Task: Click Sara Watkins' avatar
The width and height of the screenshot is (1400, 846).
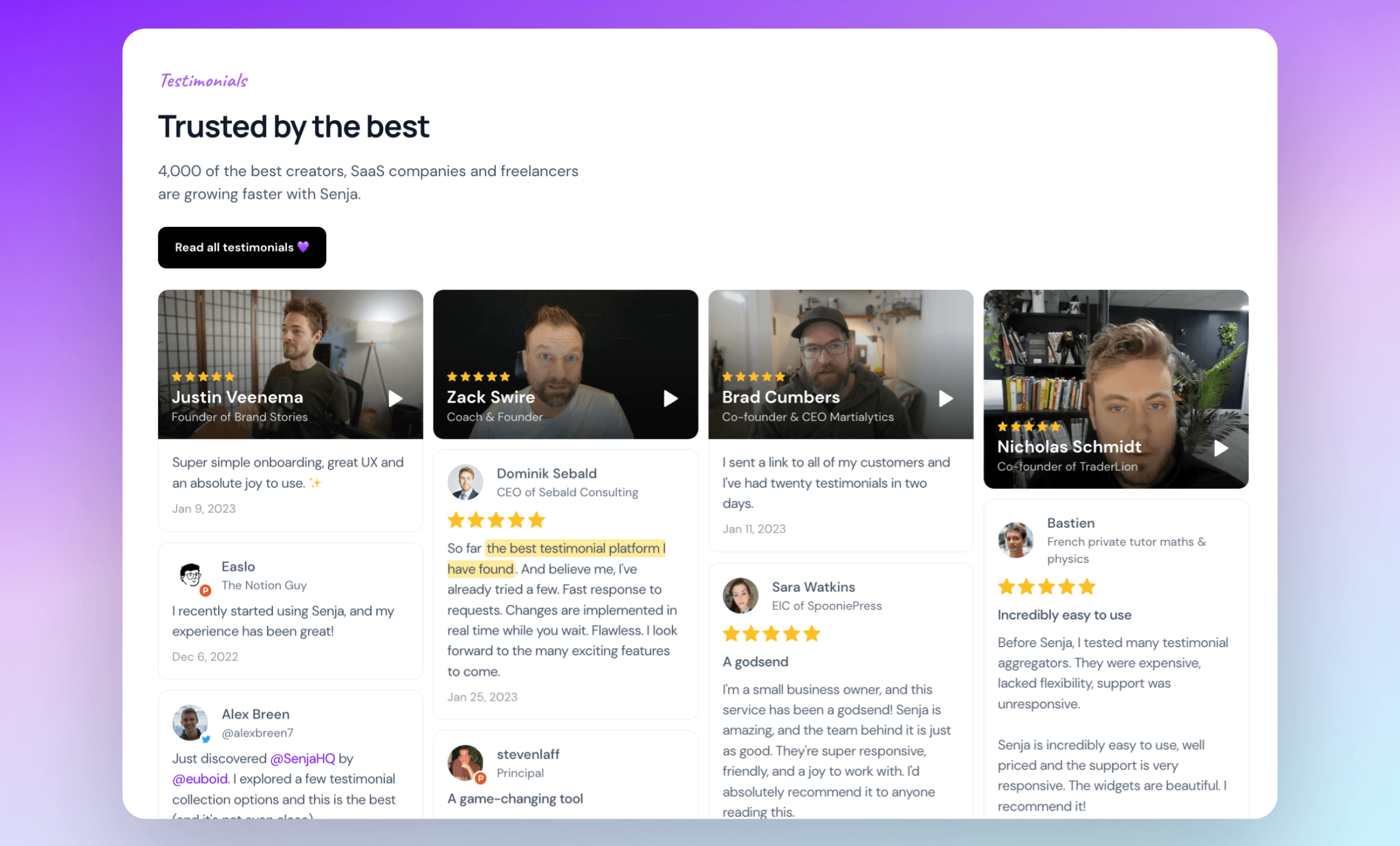Action: (740, 596)
